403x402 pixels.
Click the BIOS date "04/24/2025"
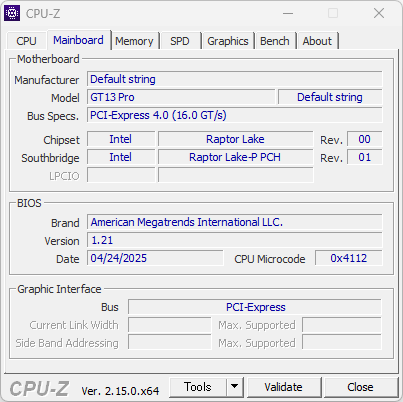(155, 258)
